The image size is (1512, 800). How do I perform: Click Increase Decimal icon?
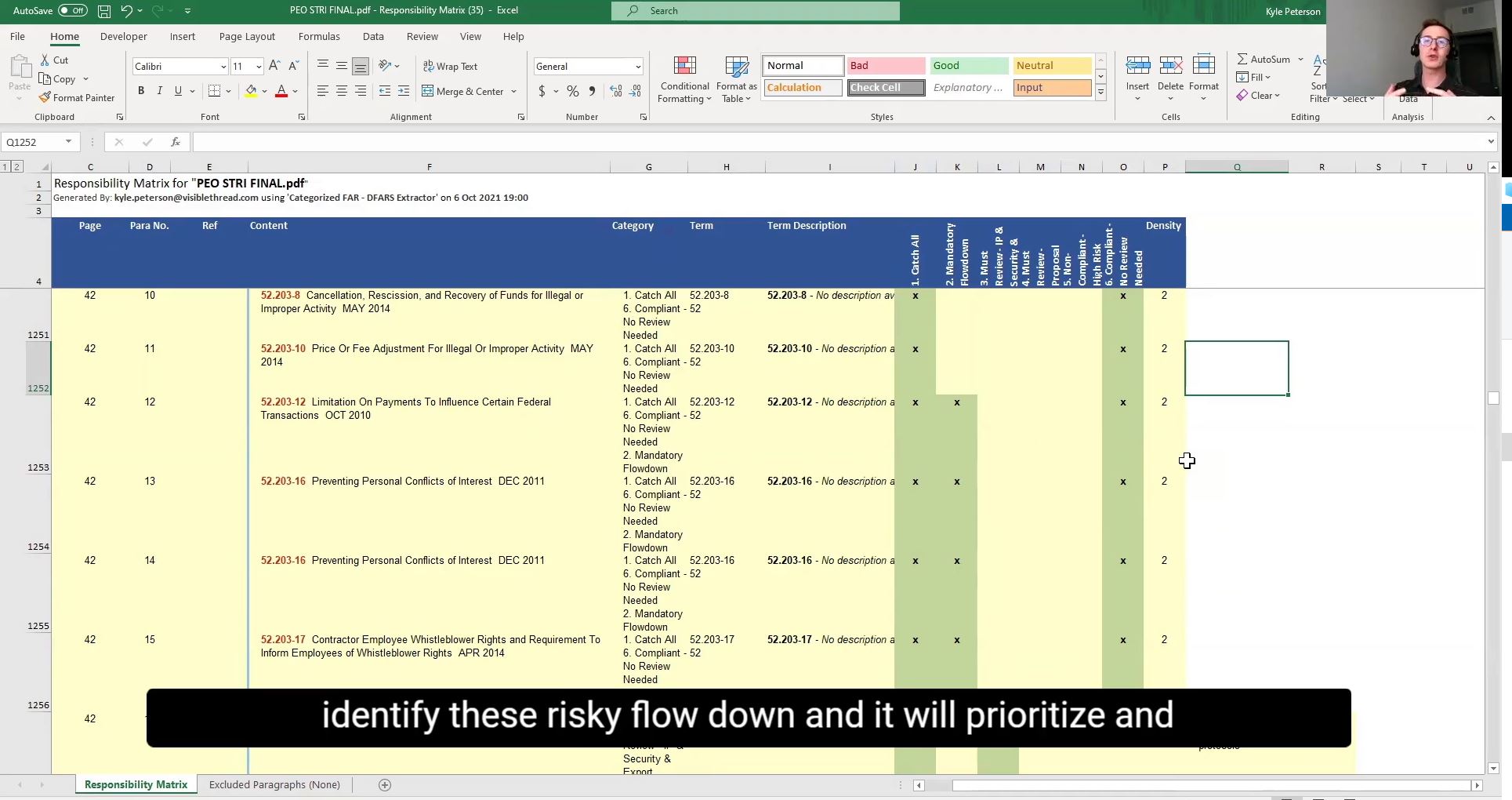tap(615, 91)
